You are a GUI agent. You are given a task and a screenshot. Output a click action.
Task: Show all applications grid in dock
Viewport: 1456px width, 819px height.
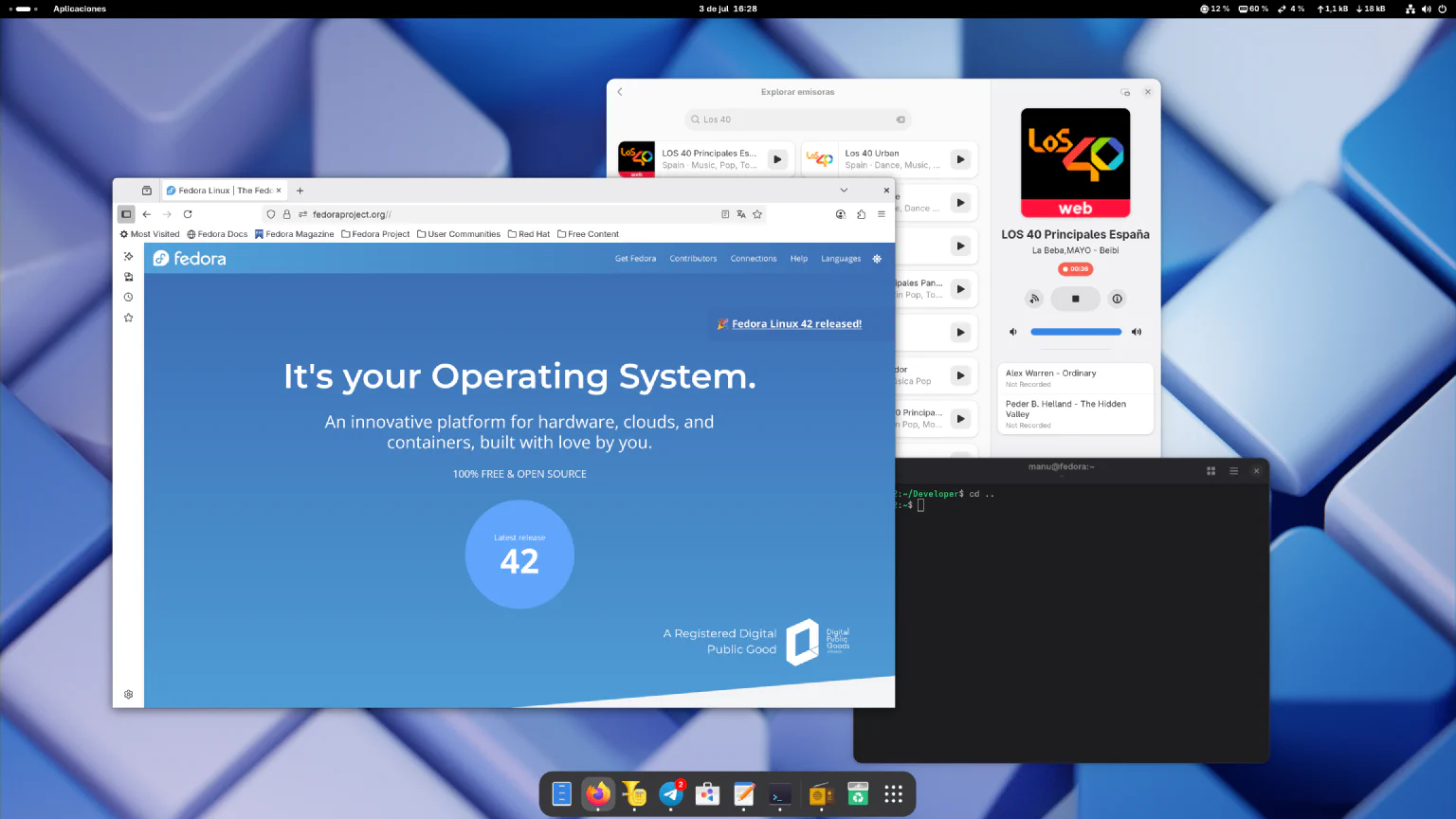click(x=894, y=793)
